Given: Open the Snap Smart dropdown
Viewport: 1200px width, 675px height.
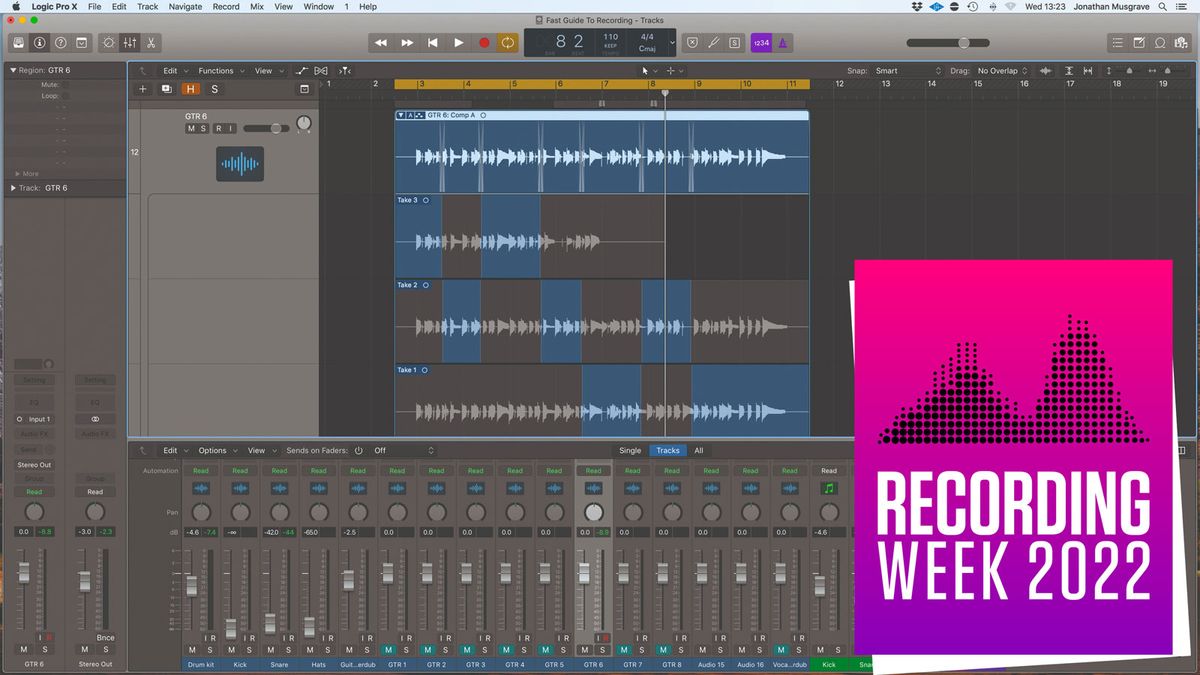Looking at the screenshot, I should (906, 70).
